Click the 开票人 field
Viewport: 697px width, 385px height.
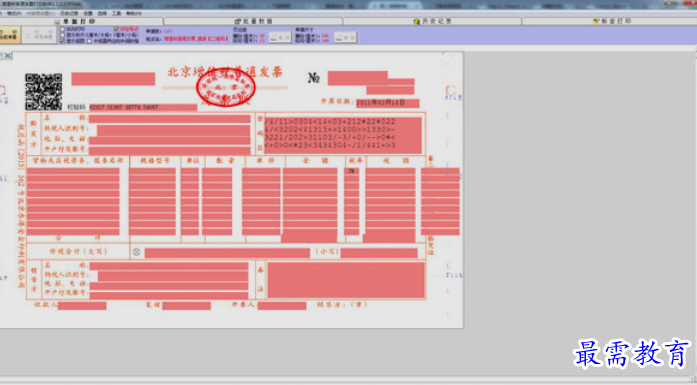tap(282, 305)
